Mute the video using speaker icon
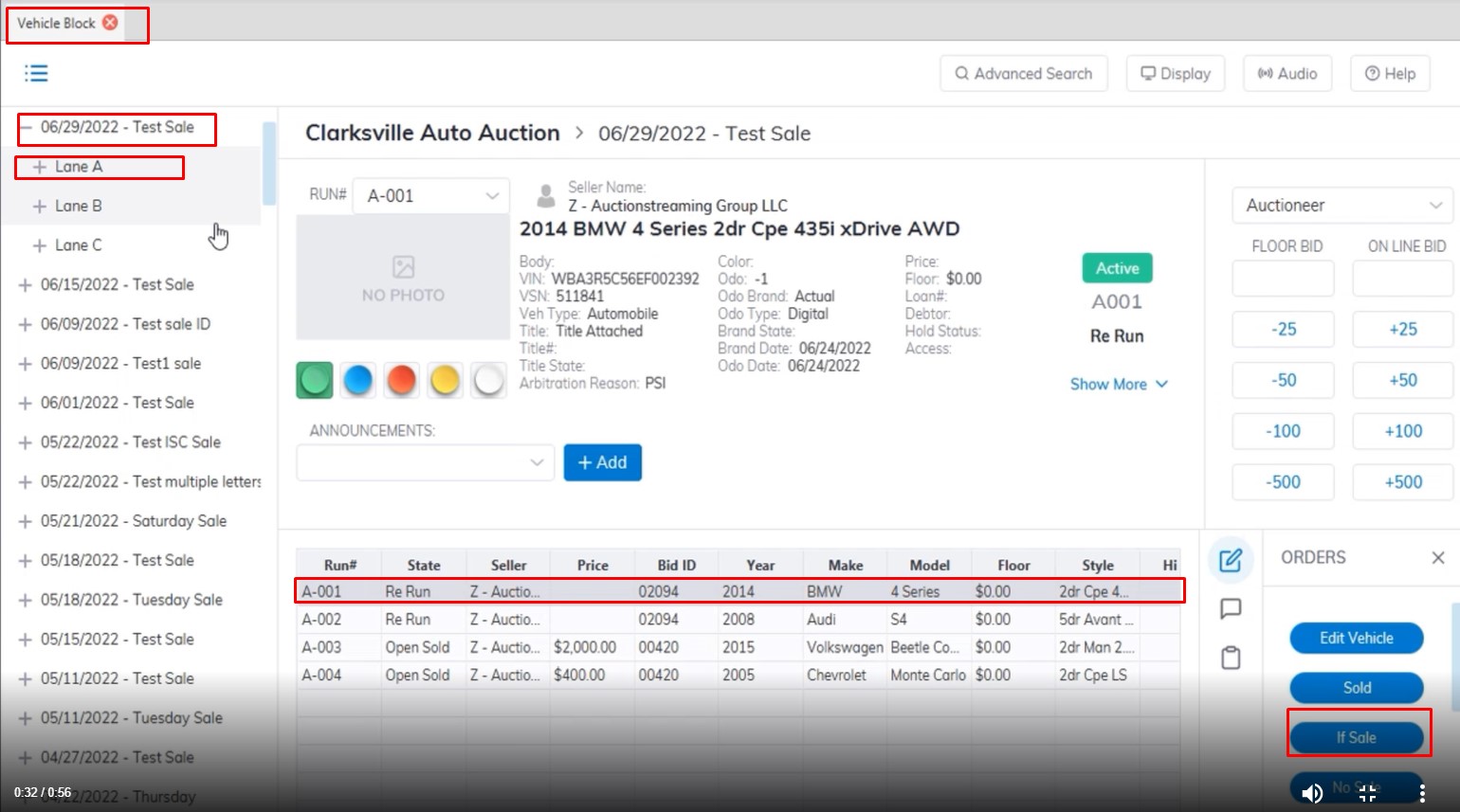Image resolution: width=1460 pixels, height=812 pixels. (x=1312, y=793)
